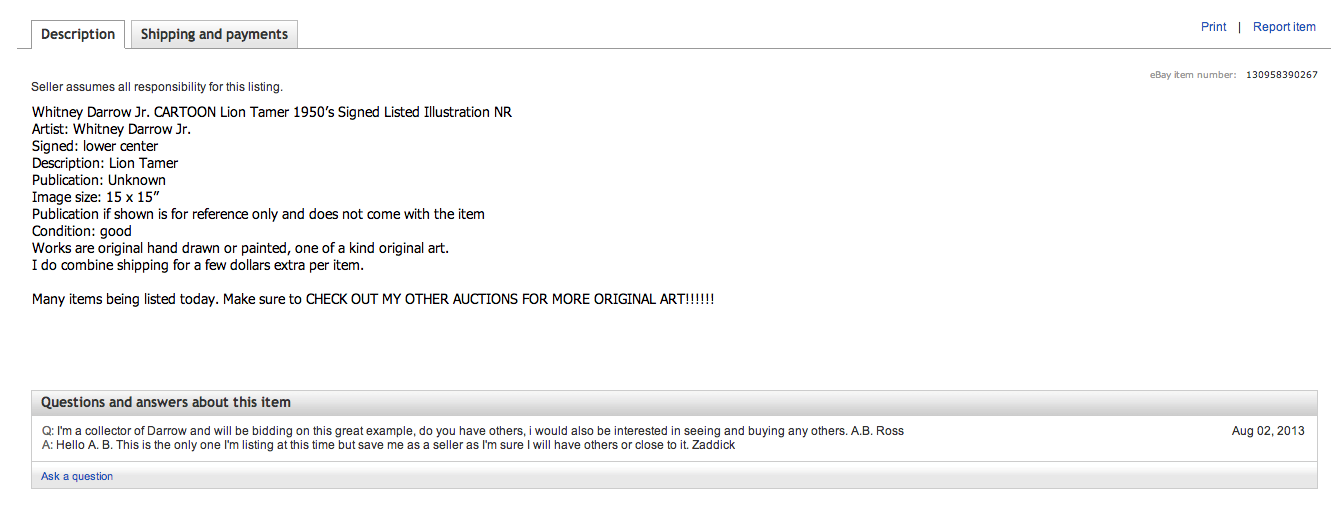Click the question from A.B. Ross
This screenshot has height=510, width=1335.
click(x=472, y=431)
